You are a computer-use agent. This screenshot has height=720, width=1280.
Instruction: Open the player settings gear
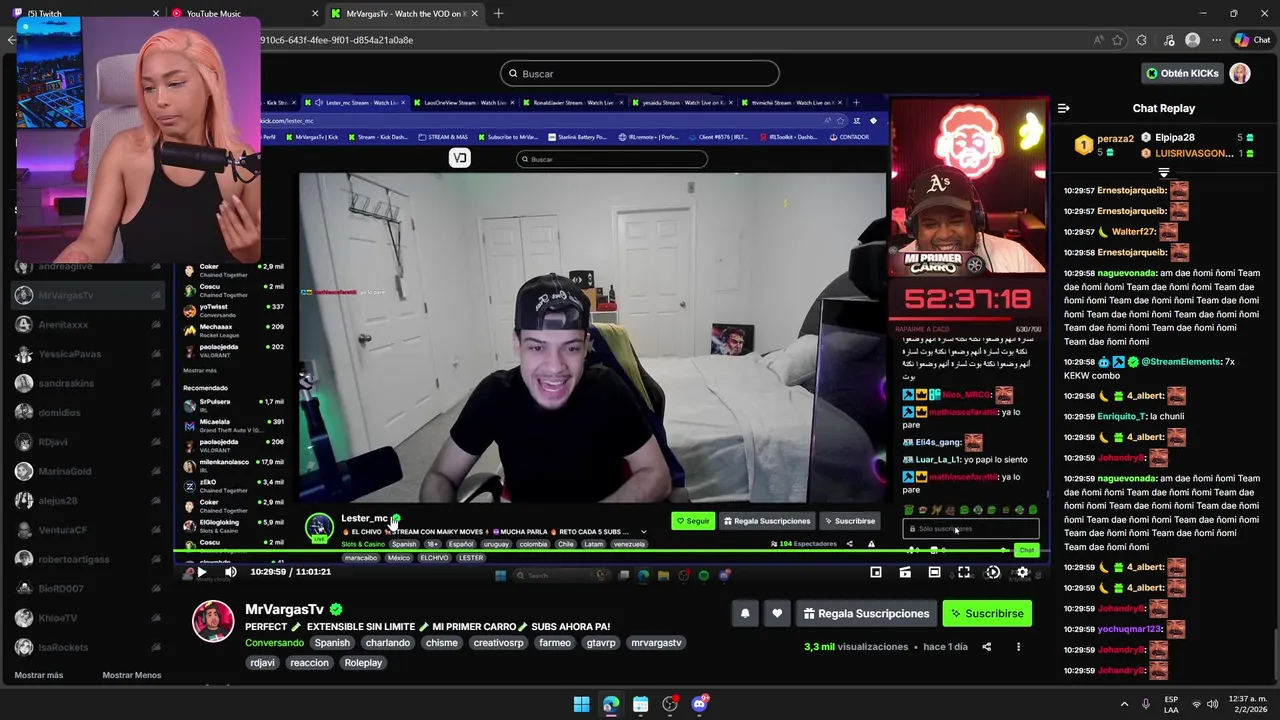1022,572
